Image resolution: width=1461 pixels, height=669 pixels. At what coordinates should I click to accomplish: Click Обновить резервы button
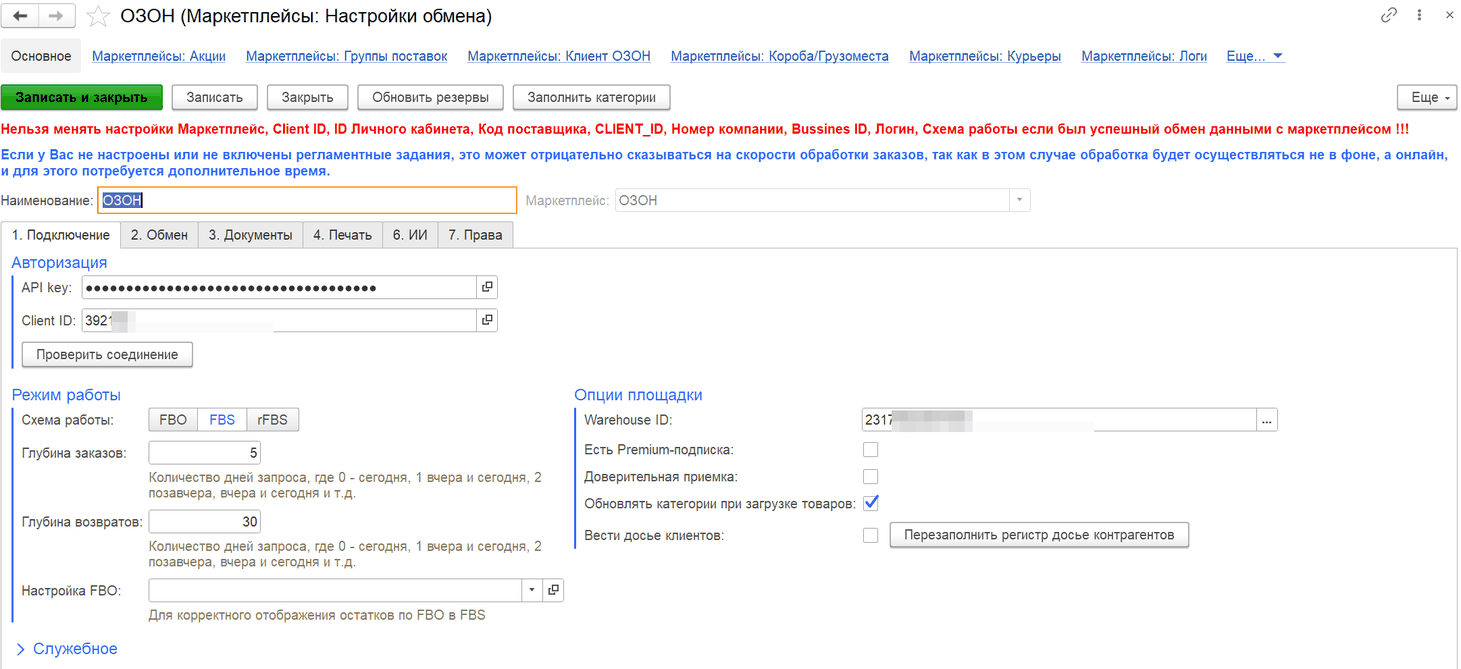[x=430, y=97]
